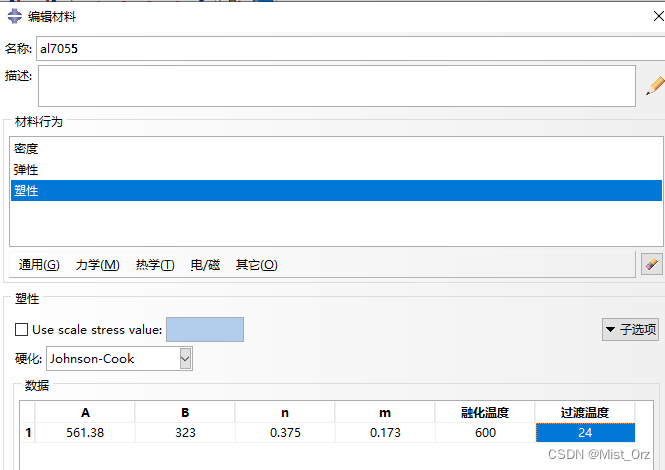Open the Johnson-Cook hardening dropdown

(x=184, y=358)
